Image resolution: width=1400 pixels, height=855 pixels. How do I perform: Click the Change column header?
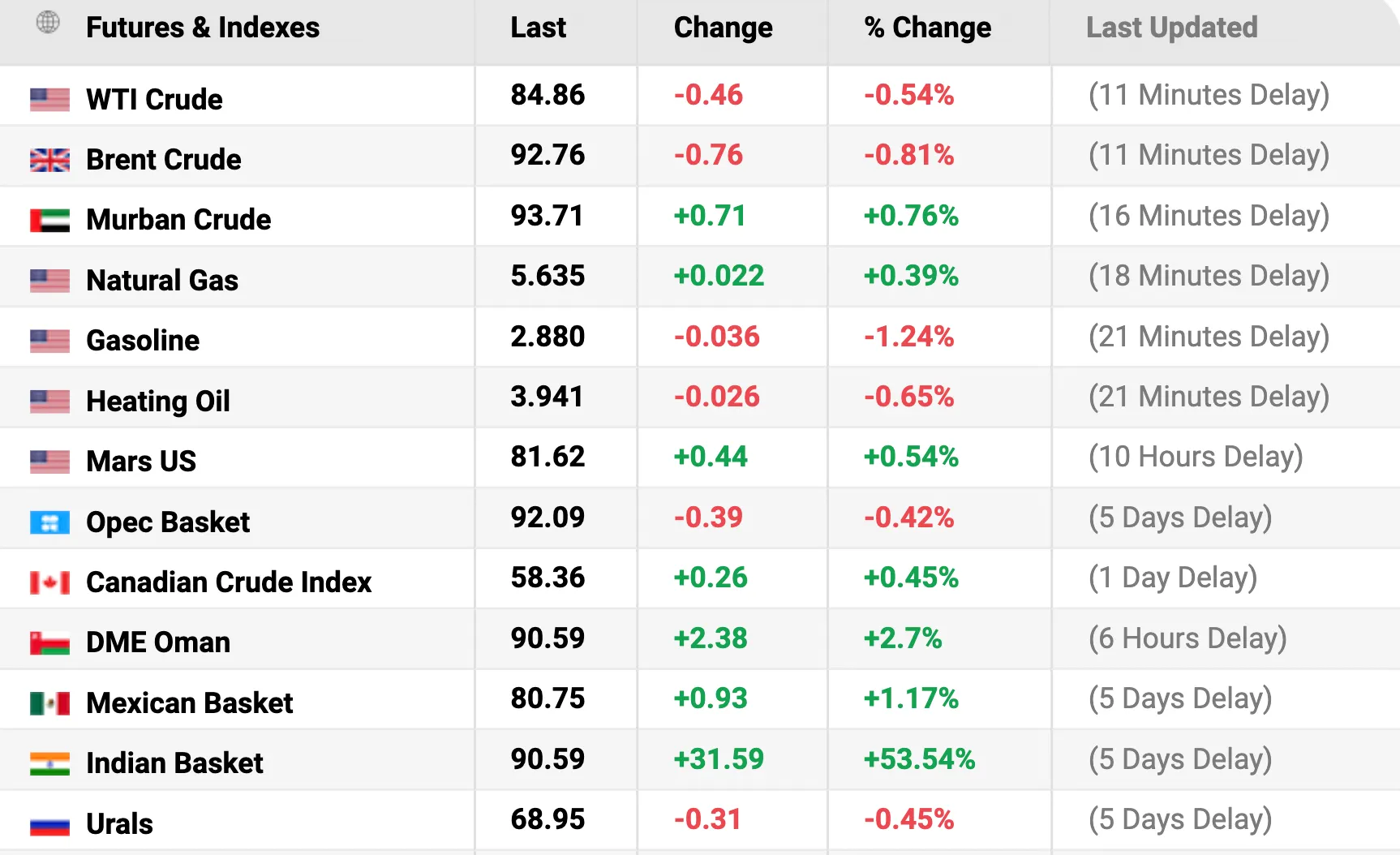click(x=723, y=28)
